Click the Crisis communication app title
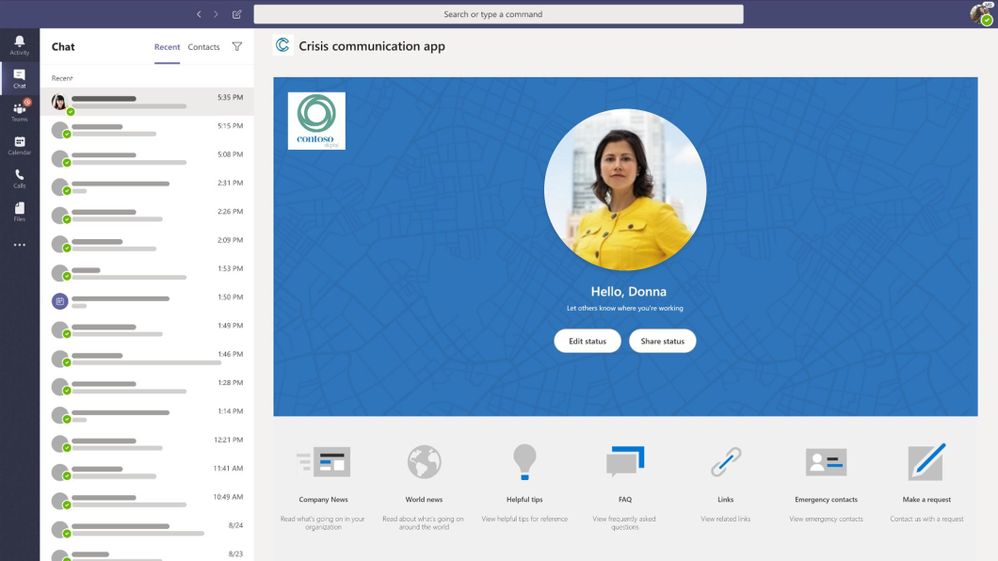 point(372,46)
